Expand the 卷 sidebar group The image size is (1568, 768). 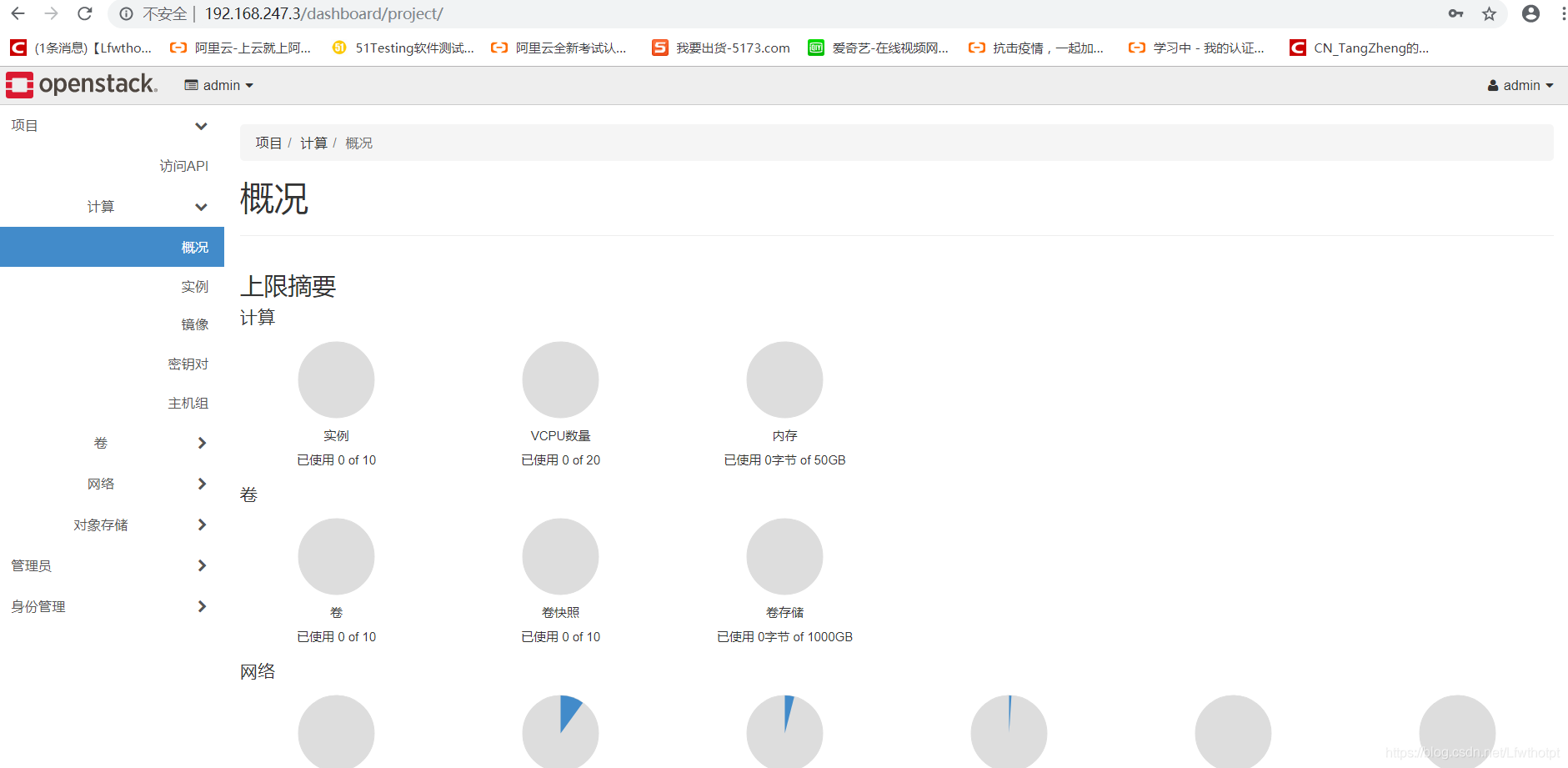[x=112, y=443]
